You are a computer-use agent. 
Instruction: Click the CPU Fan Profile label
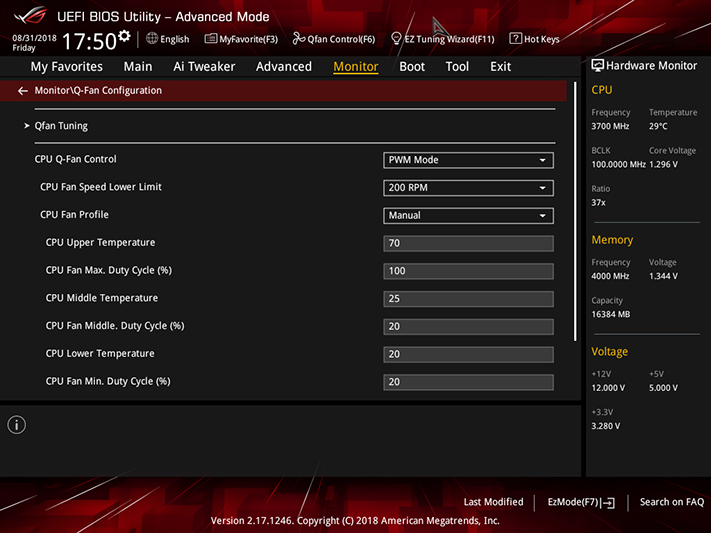[74, 215]
